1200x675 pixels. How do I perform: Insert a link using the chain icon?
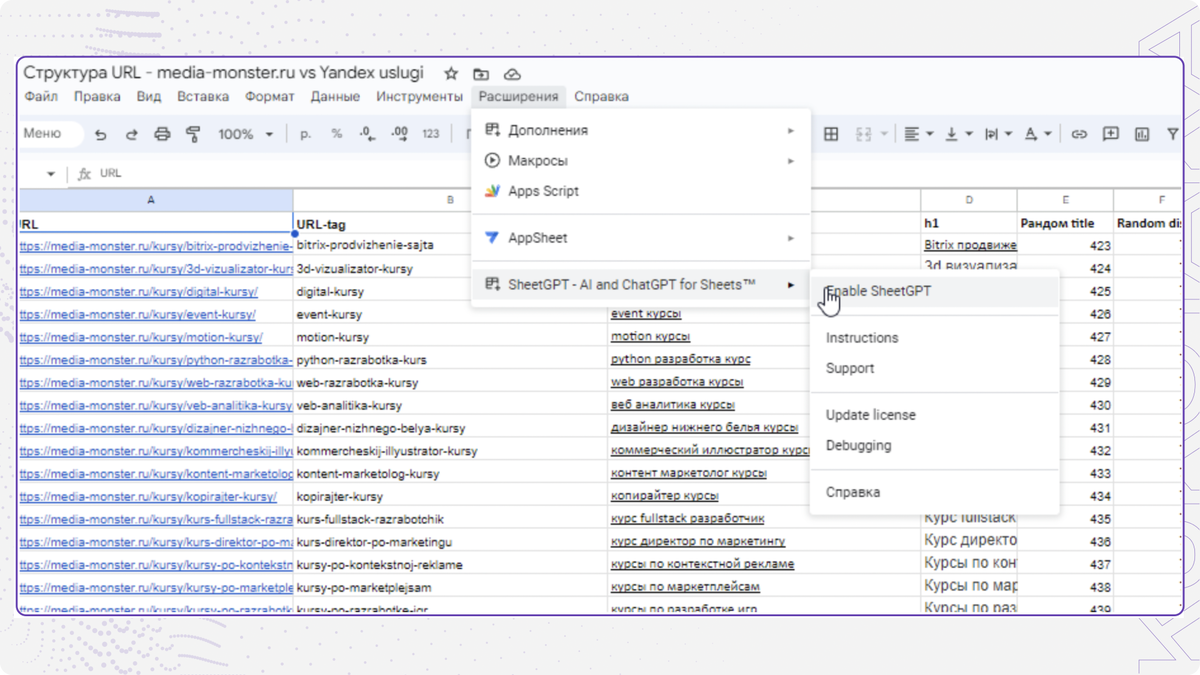(1079, 134)
